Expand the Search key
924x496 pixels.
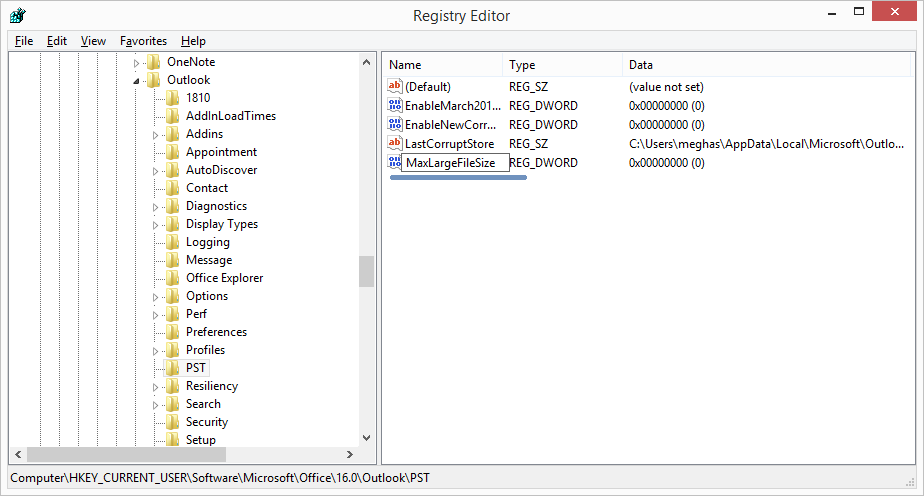[x=156, y=405]
